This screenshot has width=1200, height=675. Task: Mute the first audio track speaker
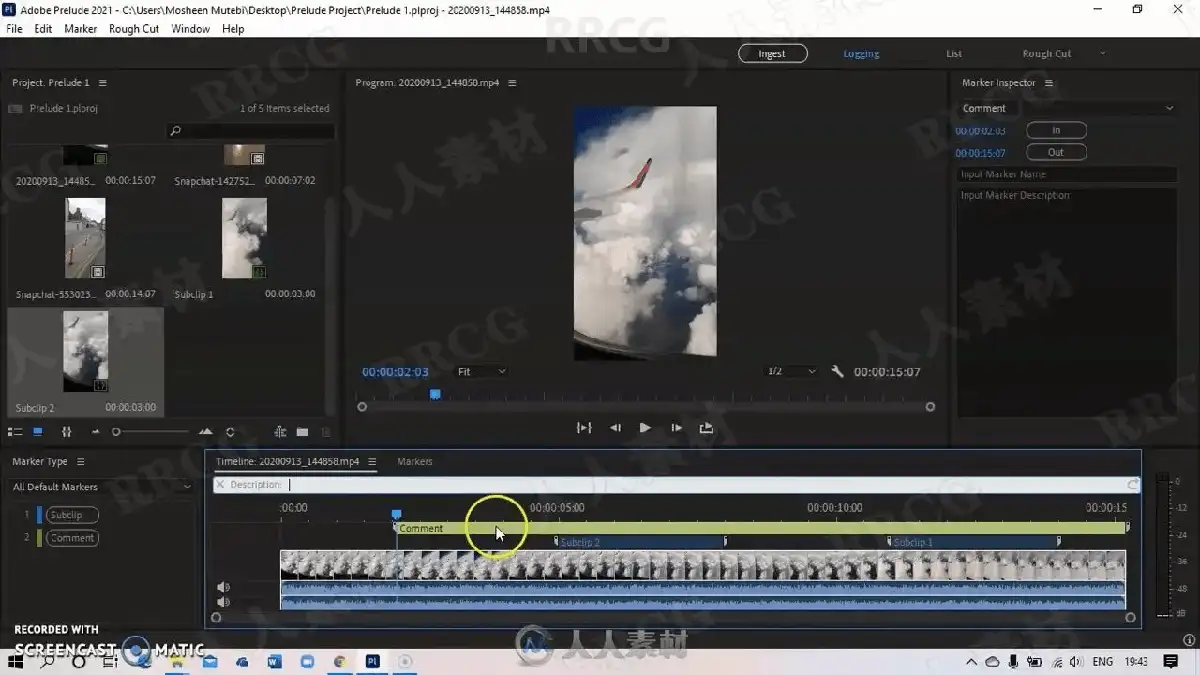pos(224,588)
